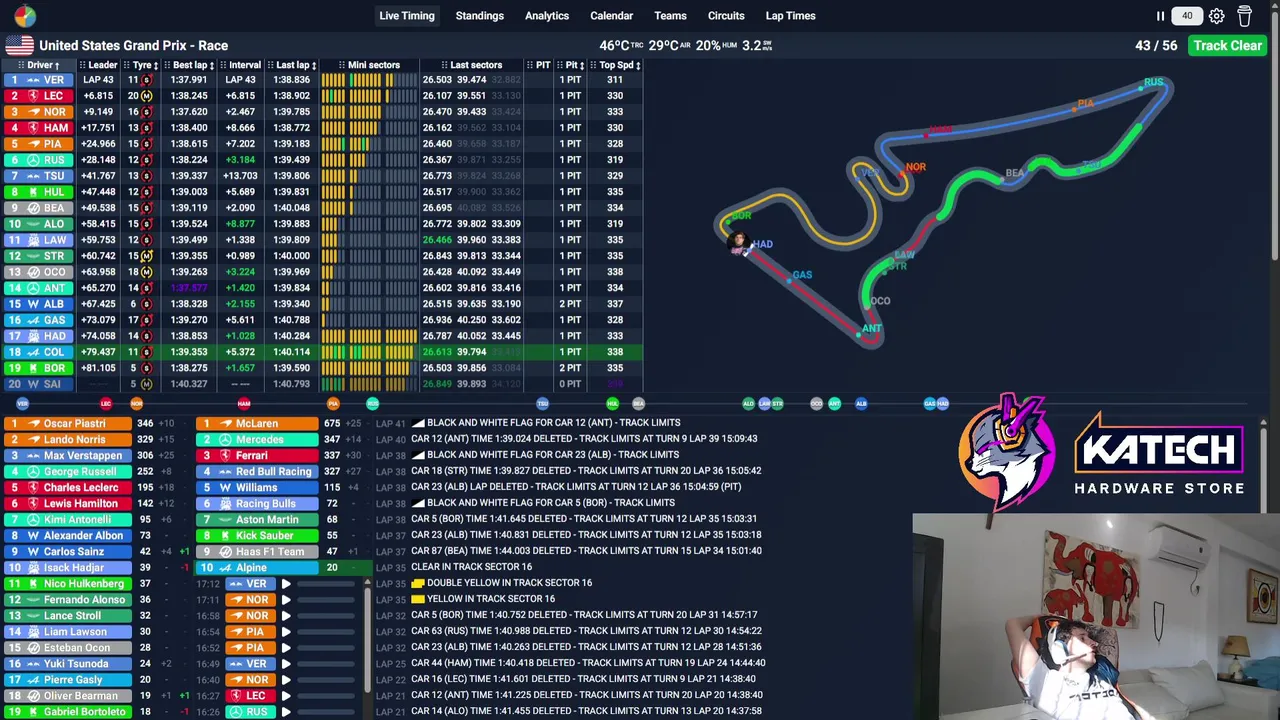Click the NOR marker on track map
Image resolution: width=1280 pixels, height=720 pixels.
click(x=915, y=168)
